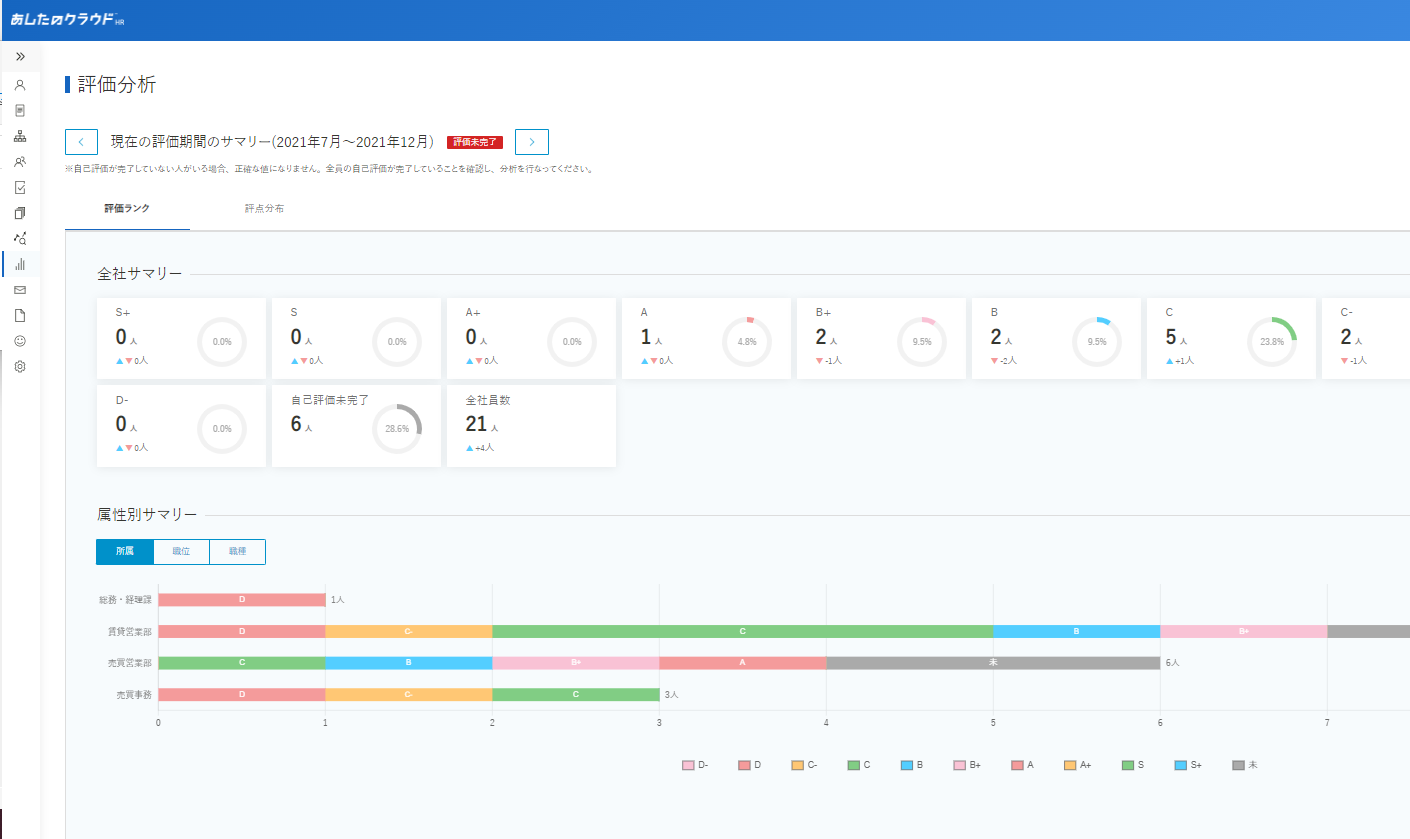The width and height of the screenshot is (1410, 839).
Task: Click the 総務・経理課 axis label
Action: click(125, 600)
